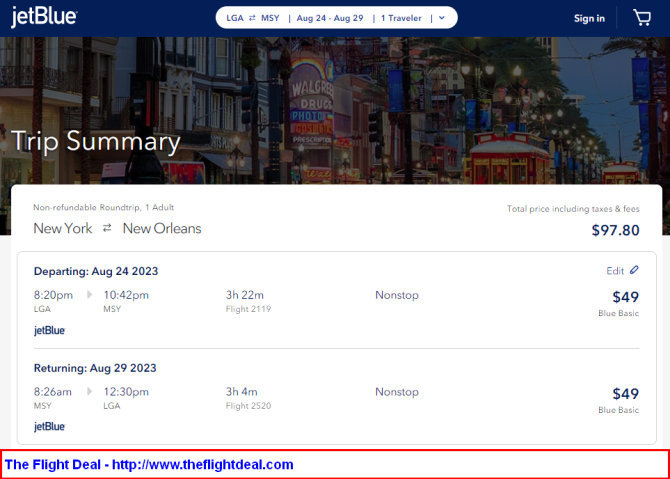Click Non-refundable Roundtrip, 1 Adult text
This screenshot has width=670, height=479.
(x=103, y=207)
